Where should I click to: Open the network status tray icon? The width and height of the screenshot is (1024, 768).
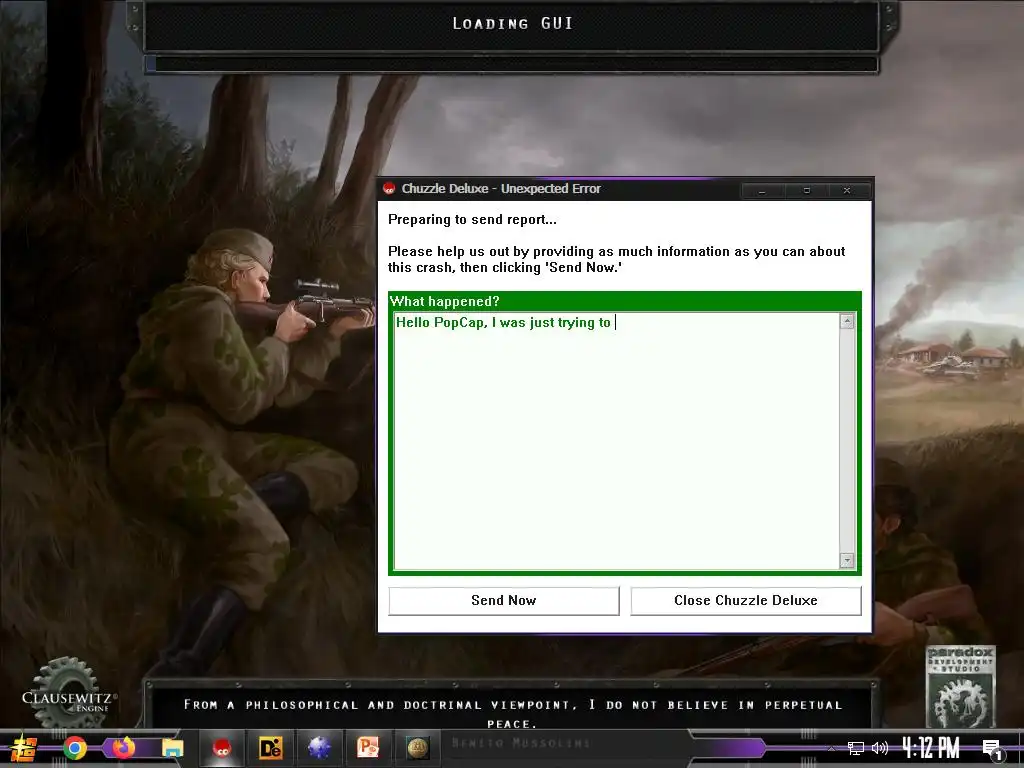coord(856,748)
